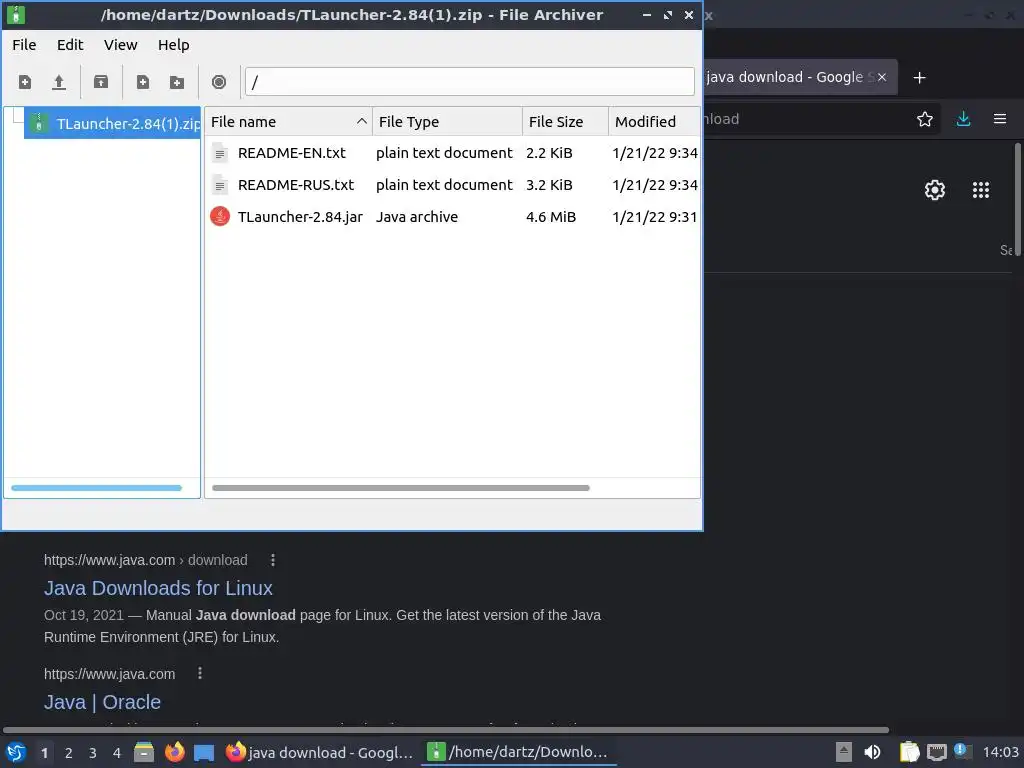Open the Help menu
Image resolution: width=1024 pixels, height=768 pixels.
tap(174, 45)
